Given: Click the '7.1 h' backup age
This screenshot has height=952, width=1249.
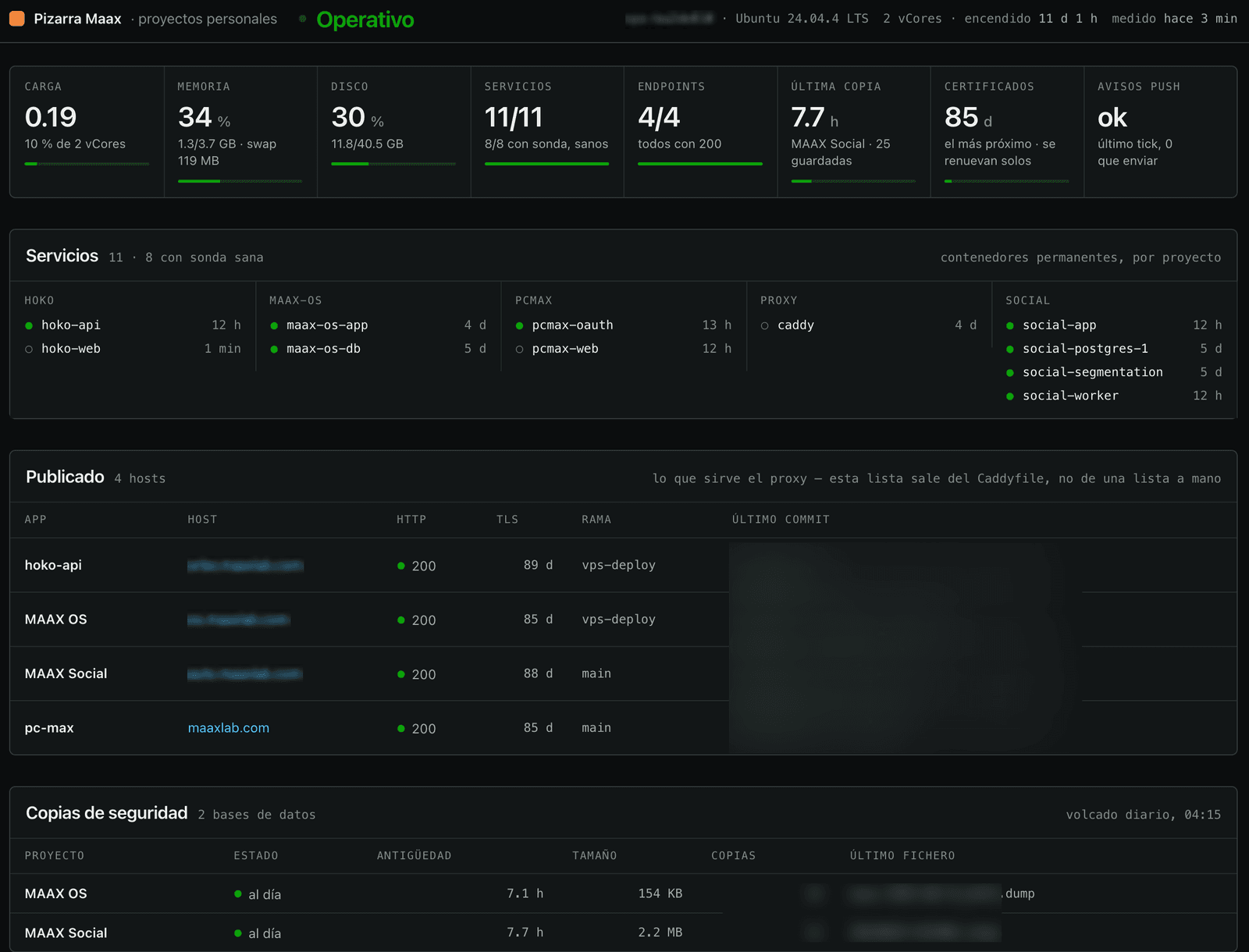Looking at the screenshot, I should 525,893.
